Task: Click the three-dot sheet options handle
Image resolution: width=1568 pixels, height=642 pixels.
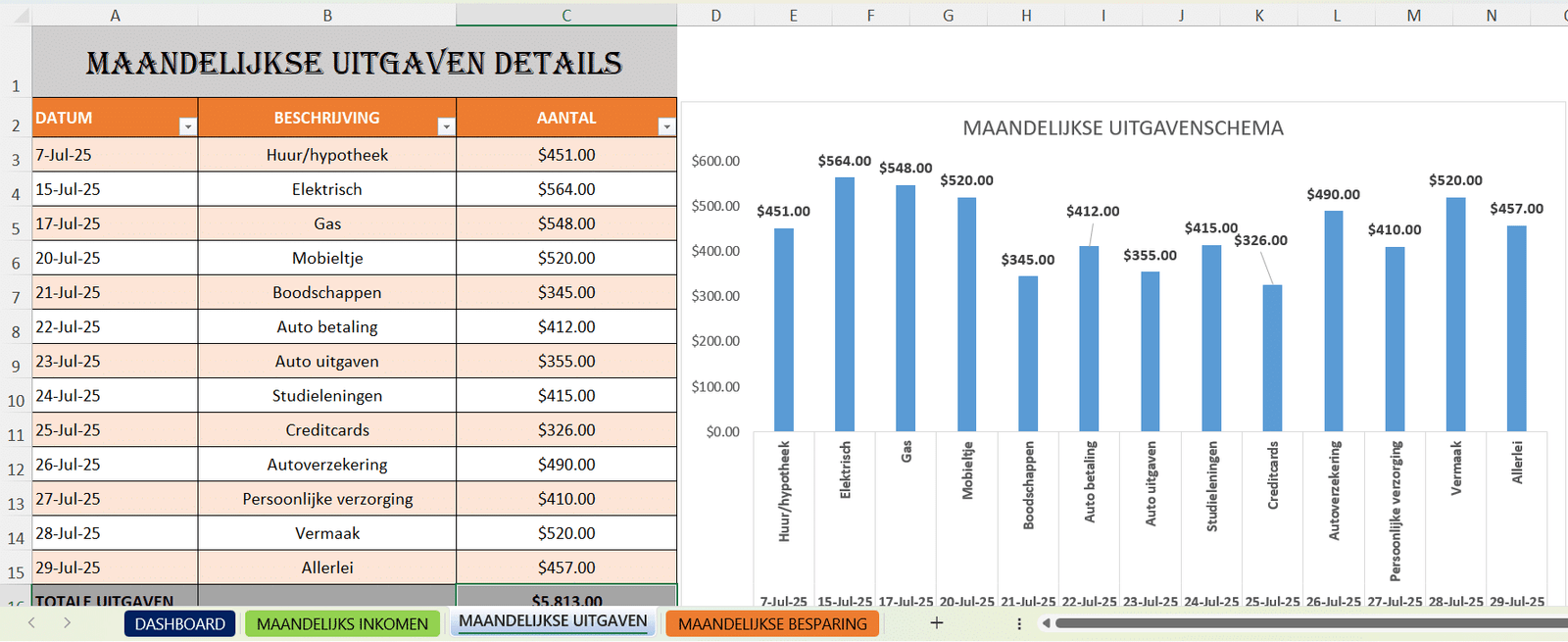Action: pyautogui.click(x=1019, y=623)
